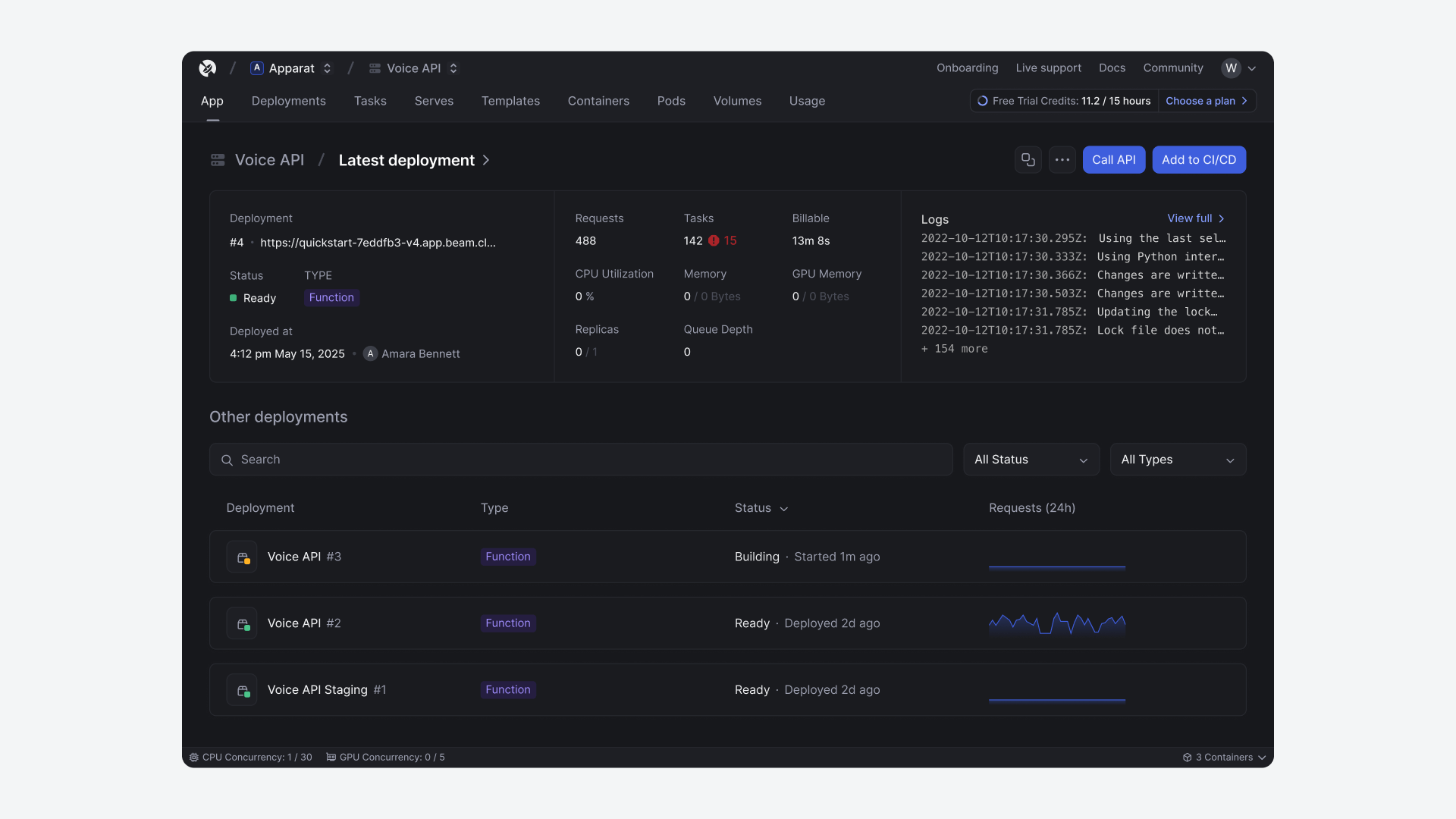The image size is (1456, 819).
Task: Go to the Containers tab
Action: tap(598, 101)
